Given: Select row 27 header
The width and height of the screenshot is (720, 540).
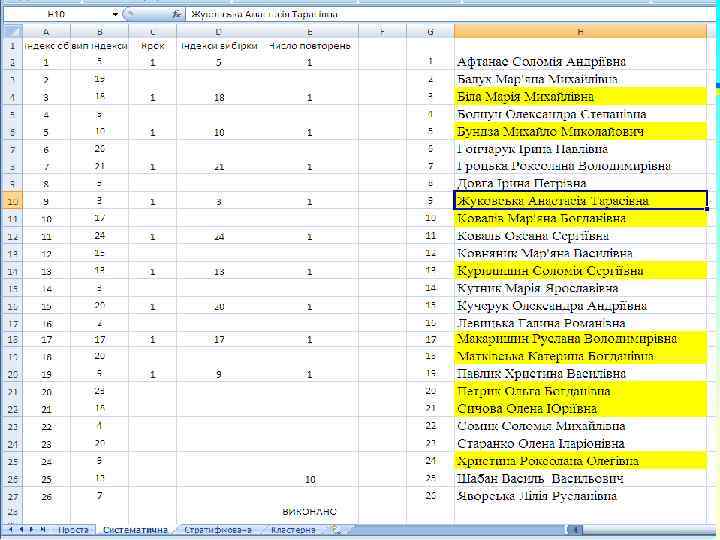Looking at the screenshot, I should (12, 496).
